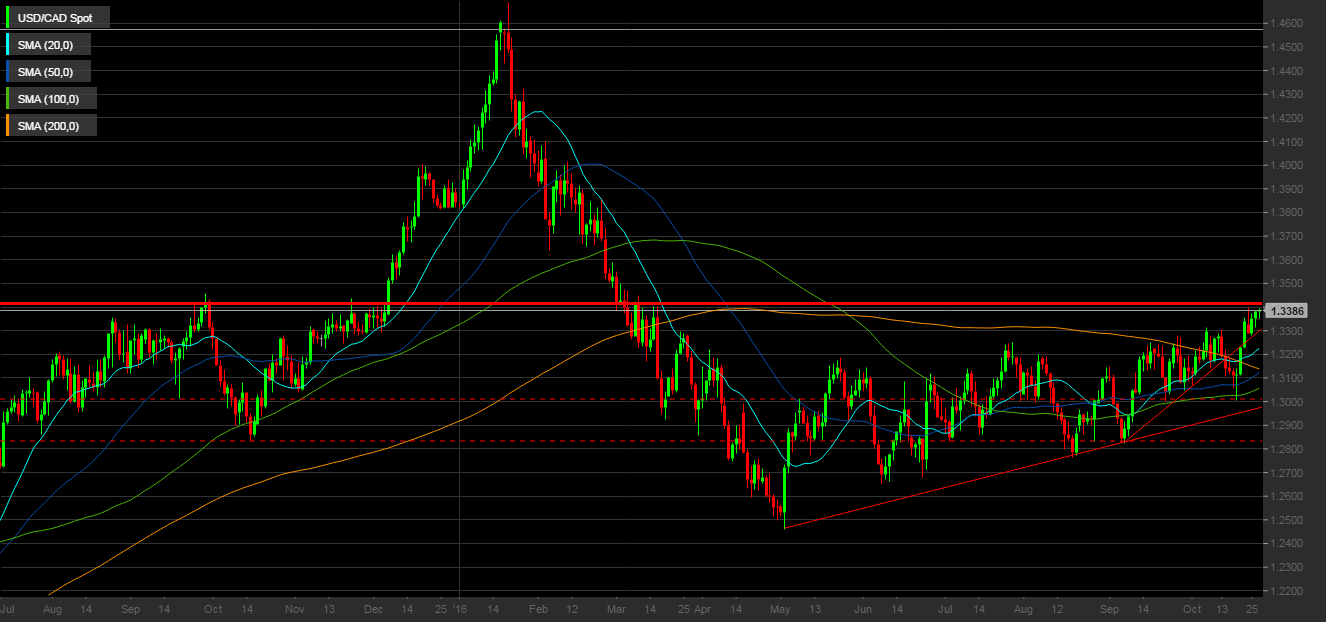Image resolution: width=1326 pixels, height=622 pixels.
Task: Click the cyan SMA 20 color bar
Action: click(9, 45)
